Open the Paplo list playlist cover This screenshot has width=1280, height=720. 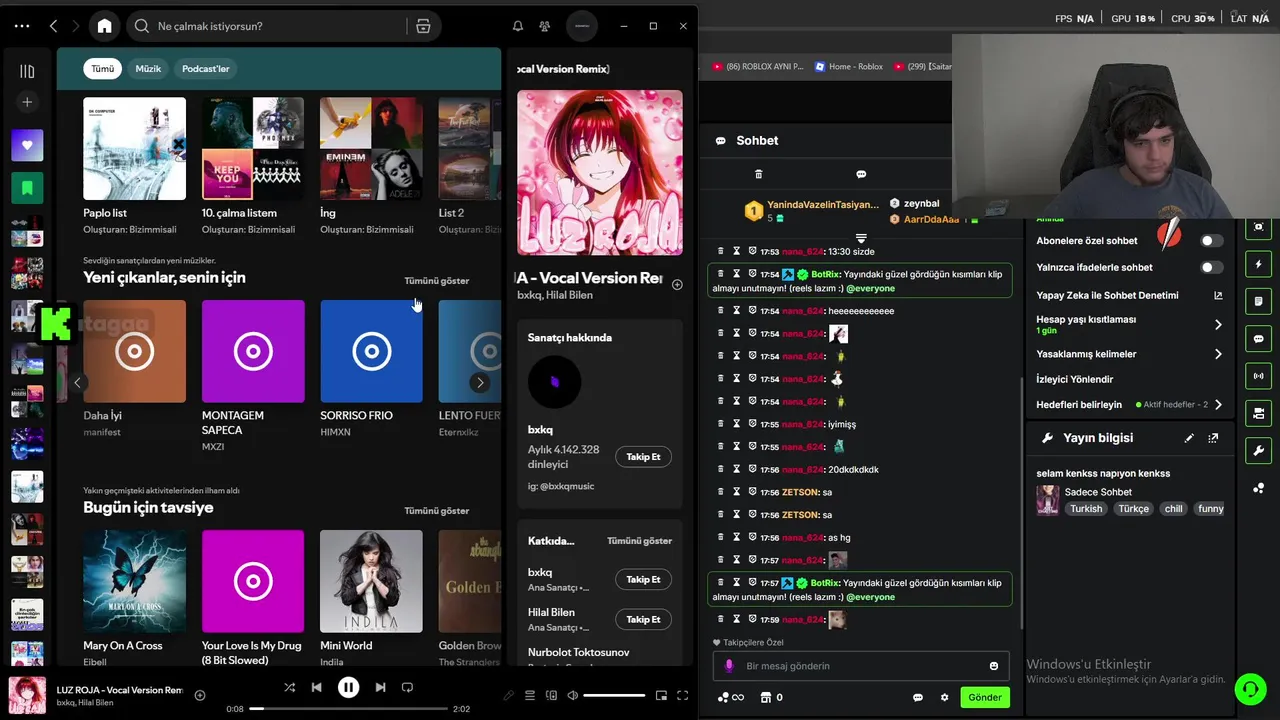click(x=134, y=148)
